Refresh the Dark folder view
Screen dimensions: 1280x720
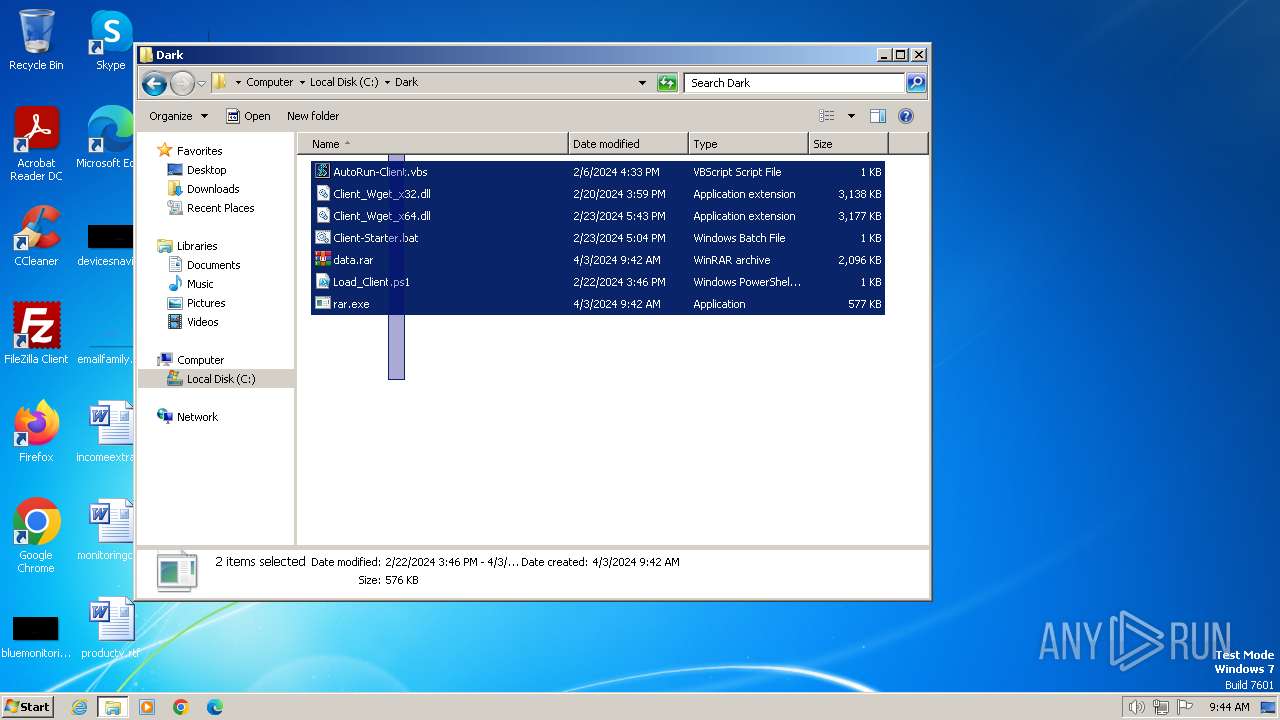(667, 83)
